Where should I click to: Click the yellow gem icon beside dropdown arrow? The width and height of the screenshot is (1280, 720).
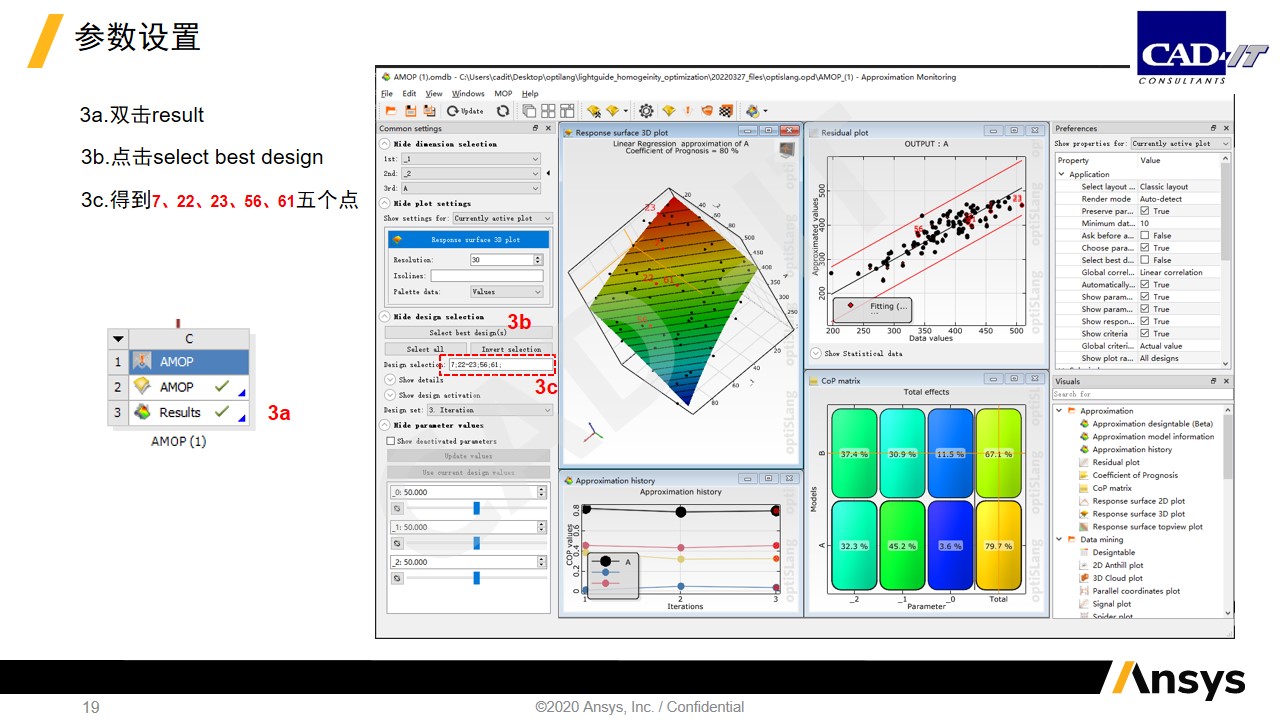(x=612, y=111)
